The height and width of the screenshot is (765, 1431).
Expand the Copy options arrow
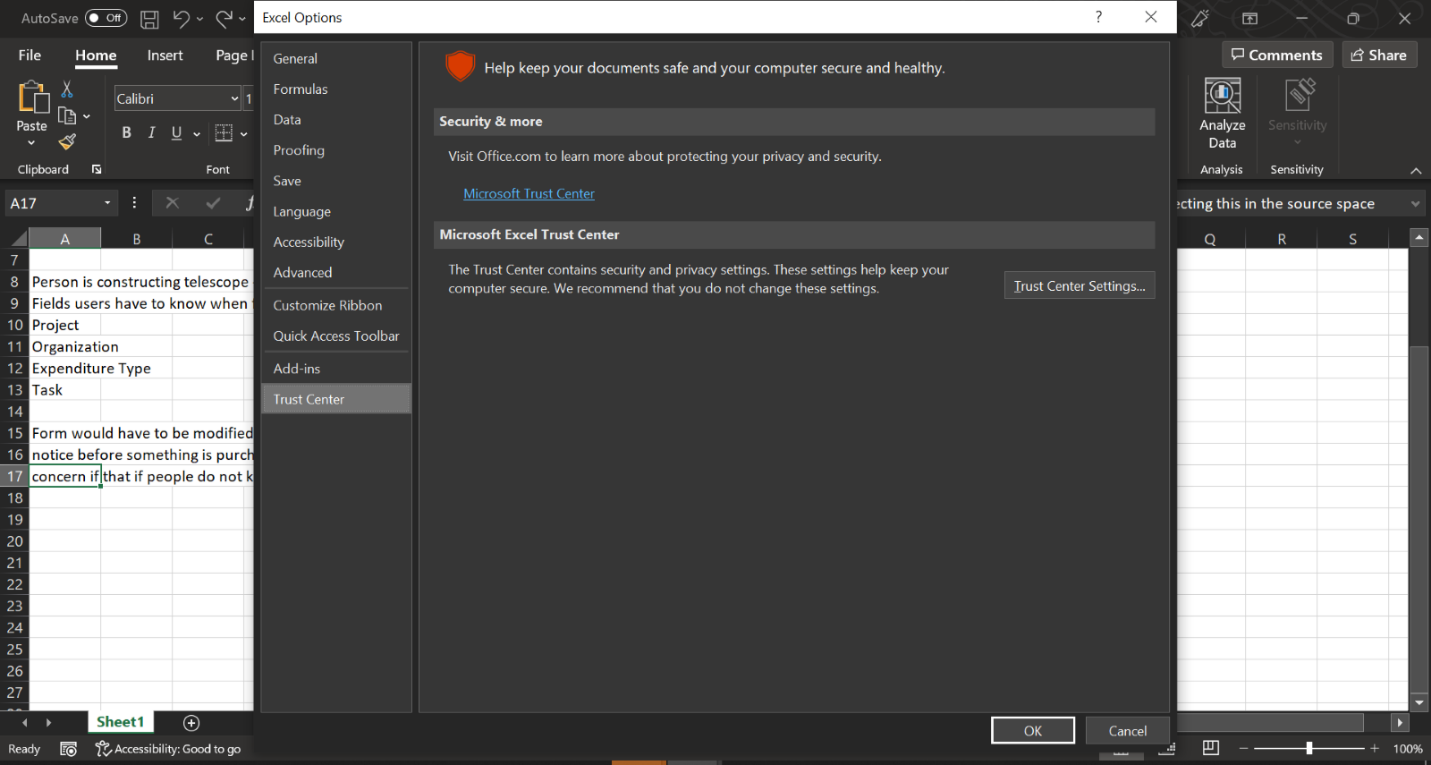click(x=86, y=117)
